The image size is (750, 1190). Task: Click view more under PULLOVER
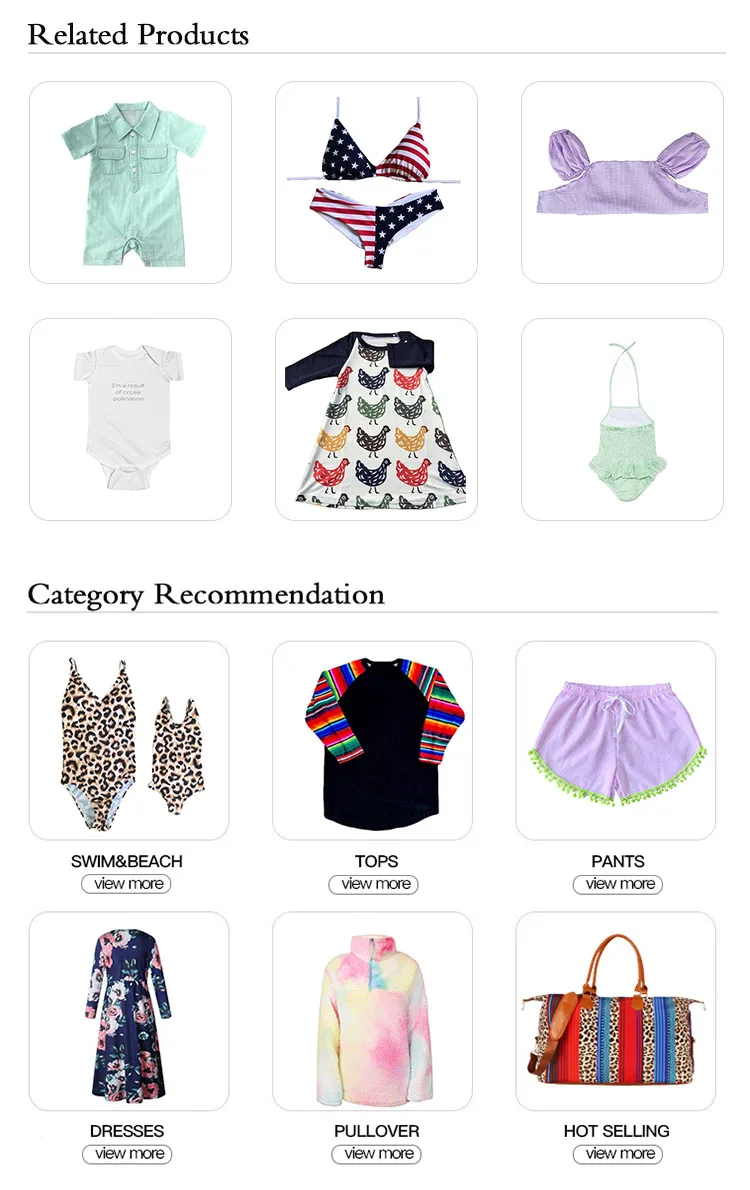click(x=377, y=1154)
